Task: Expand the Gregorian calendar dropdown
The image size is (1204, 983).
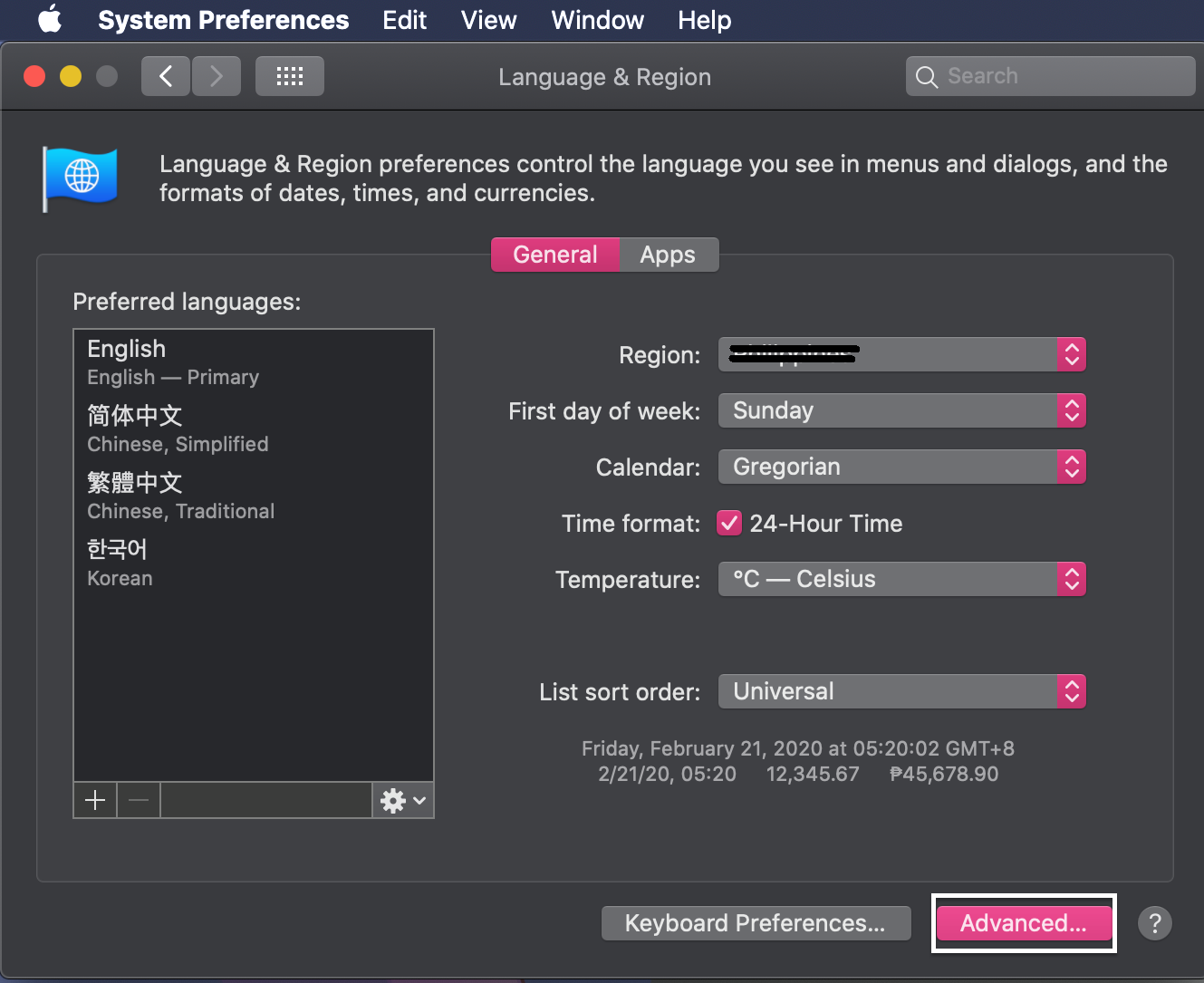Action: pos(901,467)
